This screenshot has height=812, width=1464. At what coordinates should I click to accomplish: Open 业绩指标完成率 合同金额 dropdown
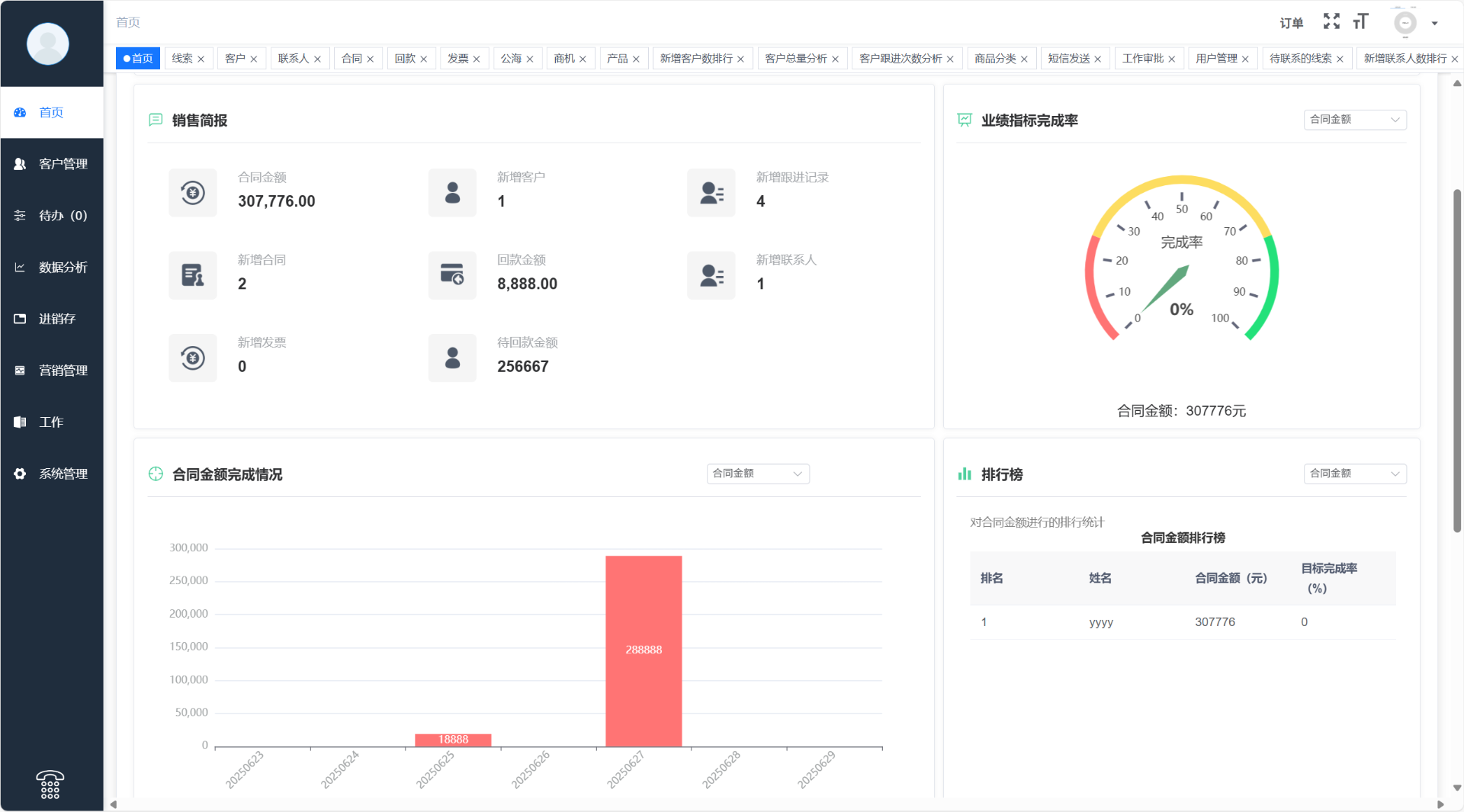click(1354, 120)
